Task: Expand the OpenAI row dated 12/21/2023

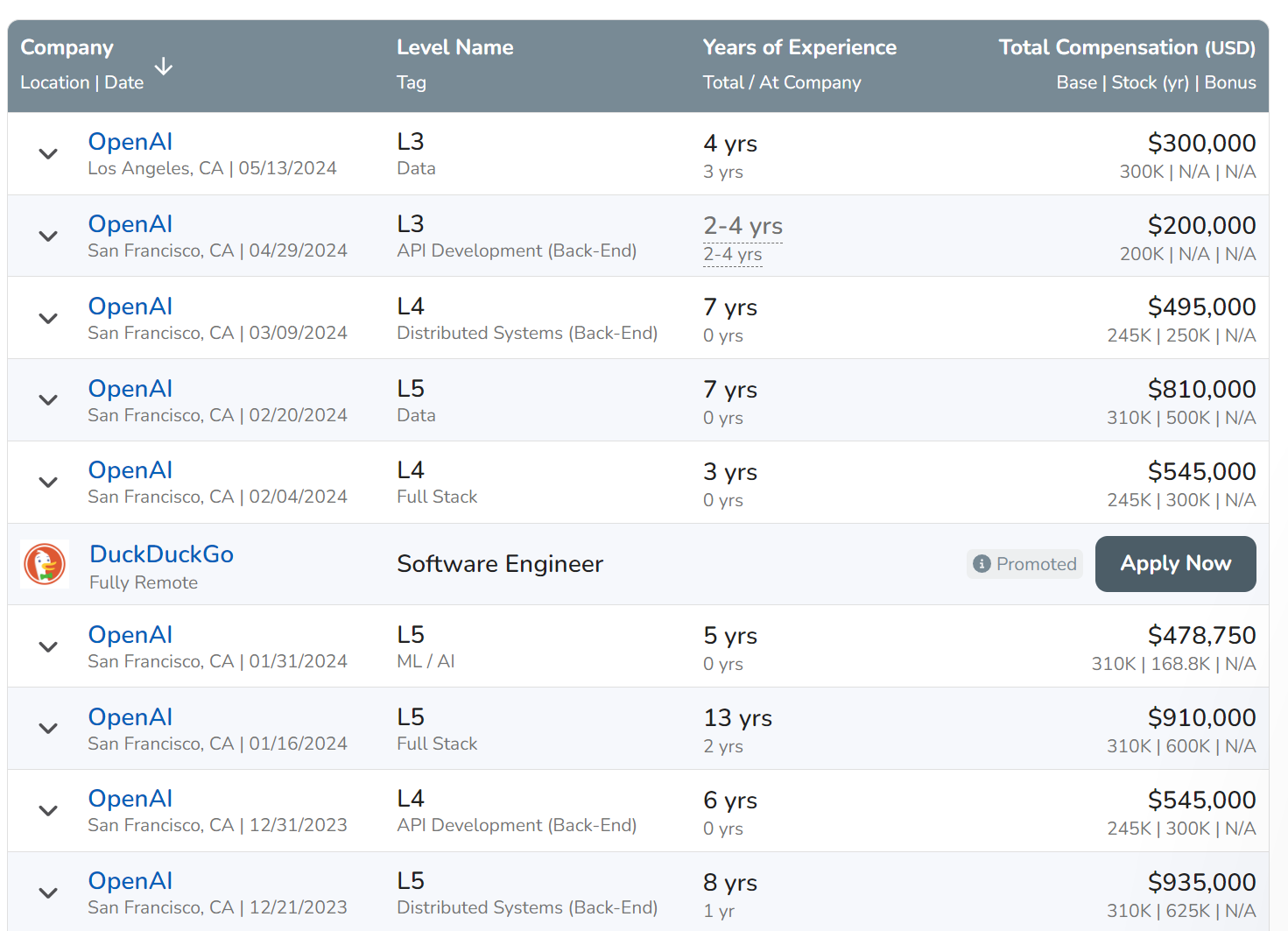Action: 48,892
